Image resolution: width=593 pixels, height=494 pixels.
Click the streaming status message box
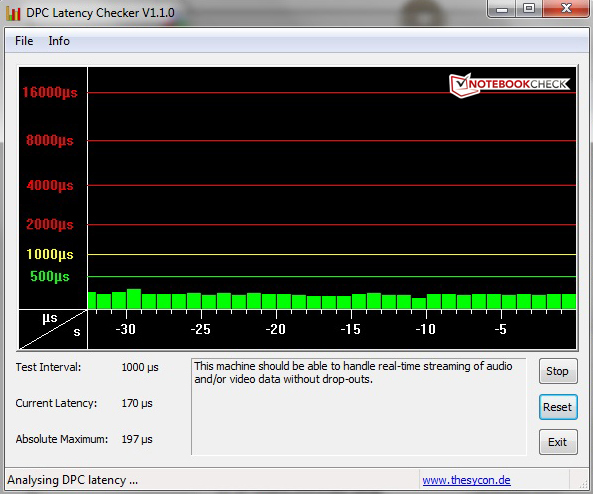tap(359, 407)
